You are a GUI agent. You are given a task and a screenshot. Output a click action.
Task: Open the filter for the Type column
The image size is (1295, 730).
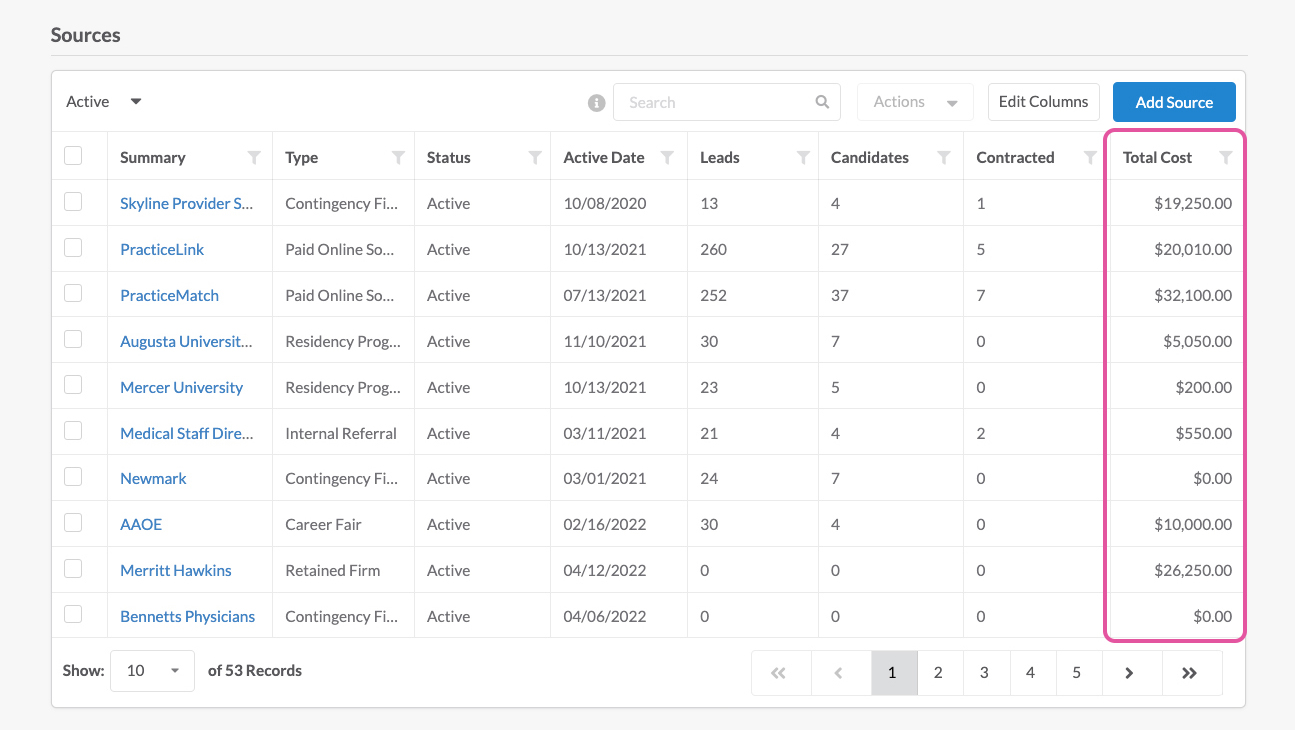point(398,157)
